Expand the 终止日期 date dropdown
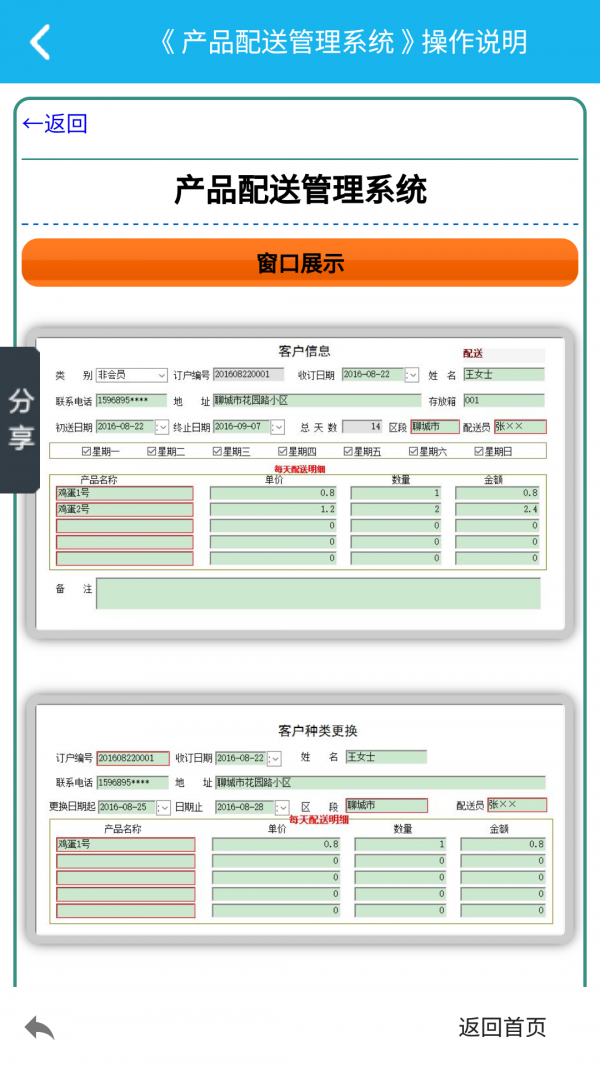The height and width of the screenshot is (1067, 600). (x=278, y=427)
